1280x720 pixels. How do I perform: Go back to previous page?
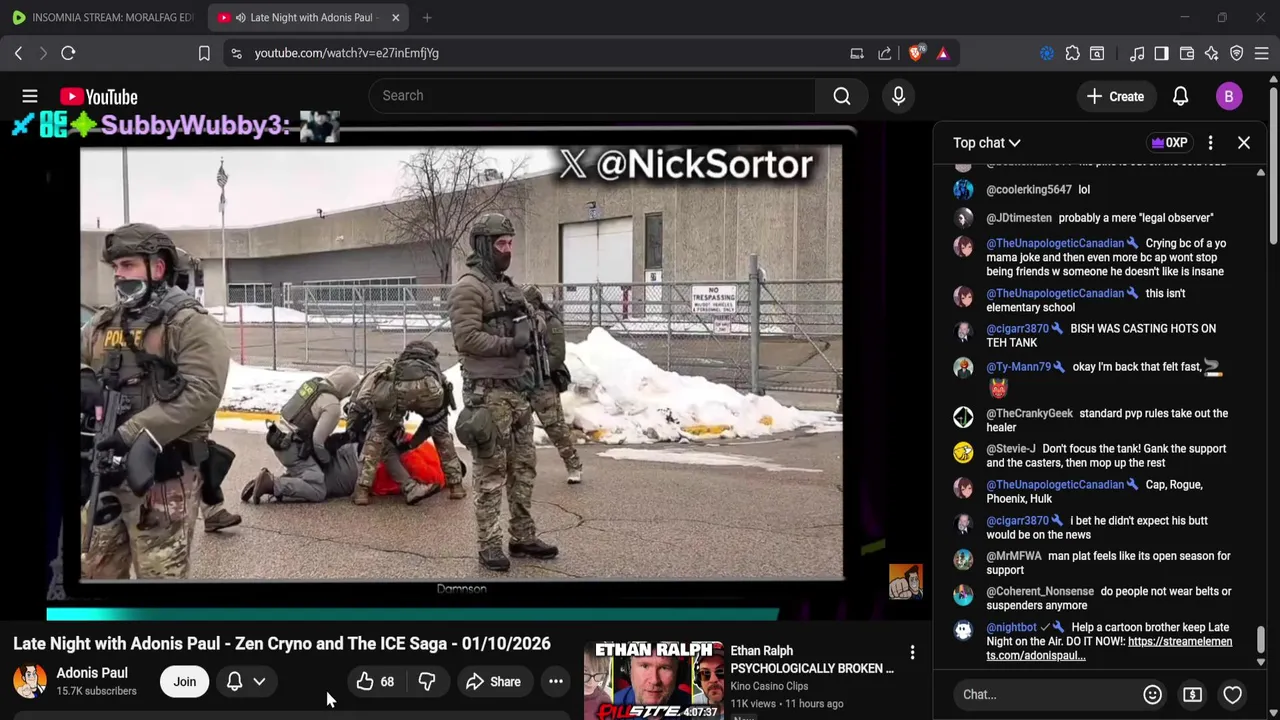click(18, 53)
